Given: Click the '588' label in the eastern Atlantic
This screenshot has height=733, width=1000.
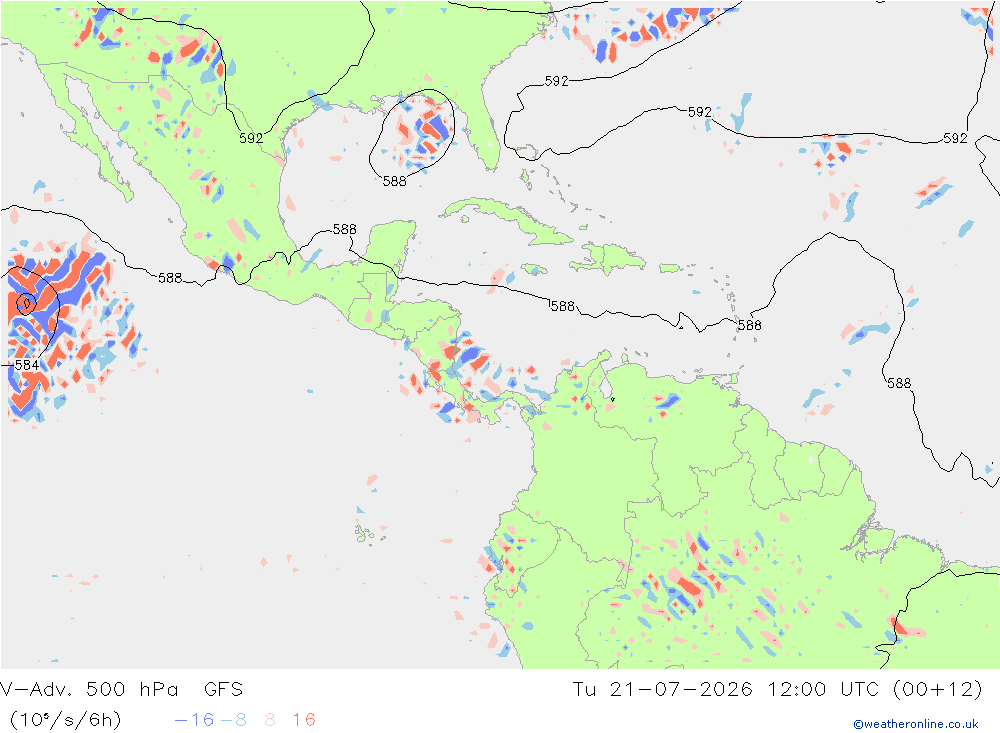Looking at the screenshot, I should coord(899,383).
